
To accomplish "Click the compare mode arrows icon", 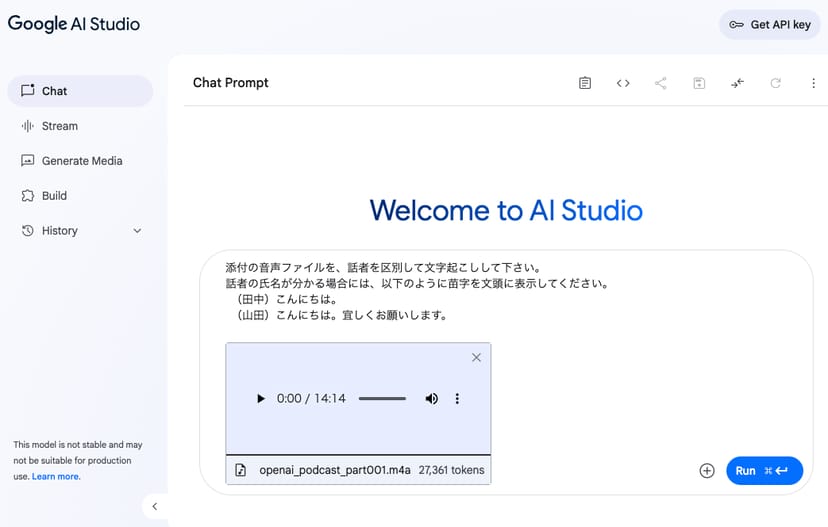I will [737, 83].
